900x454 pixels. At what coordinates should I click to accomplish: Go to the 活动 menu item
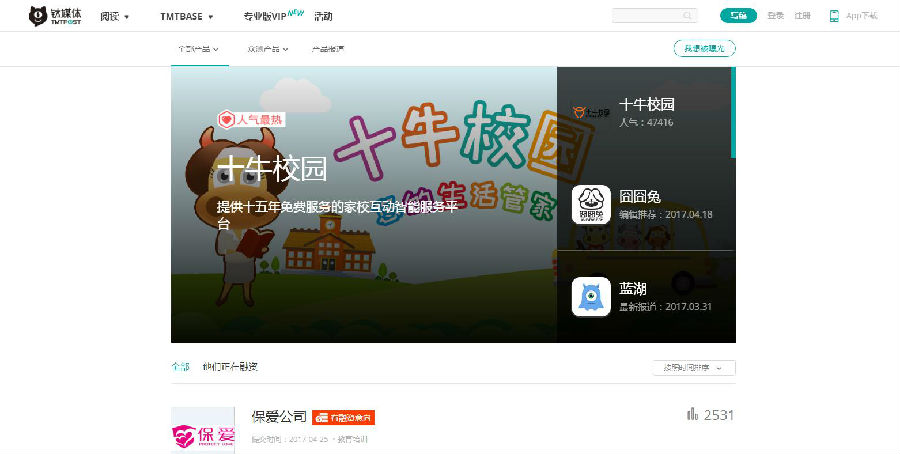coord(323,17)
